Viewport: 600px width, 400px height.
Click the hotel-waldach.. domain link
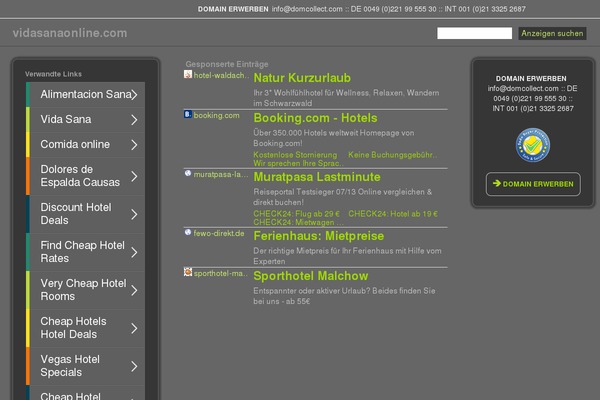click(x=221, y=75)
